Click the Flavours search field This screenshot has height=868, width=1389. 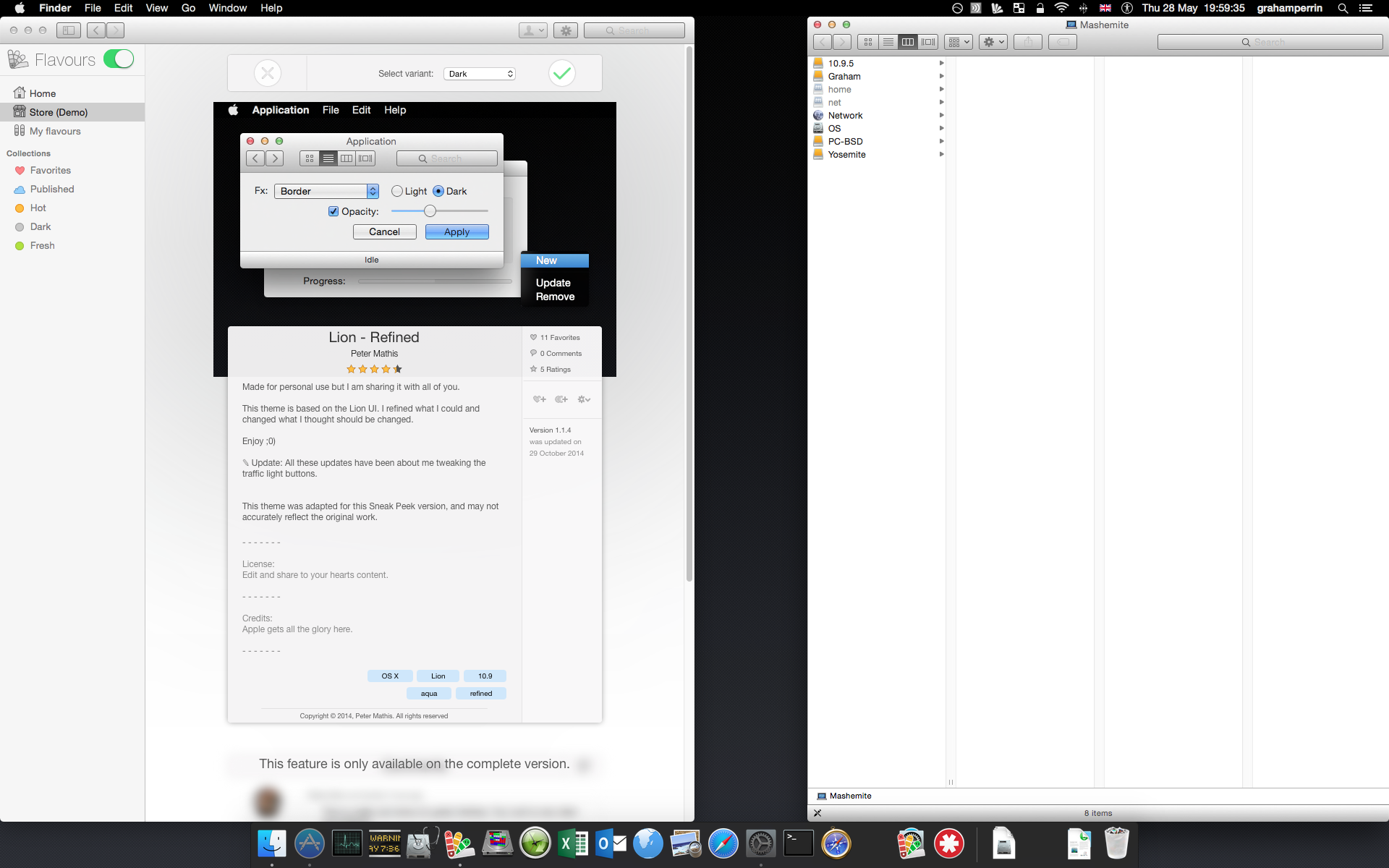point(634,30)
